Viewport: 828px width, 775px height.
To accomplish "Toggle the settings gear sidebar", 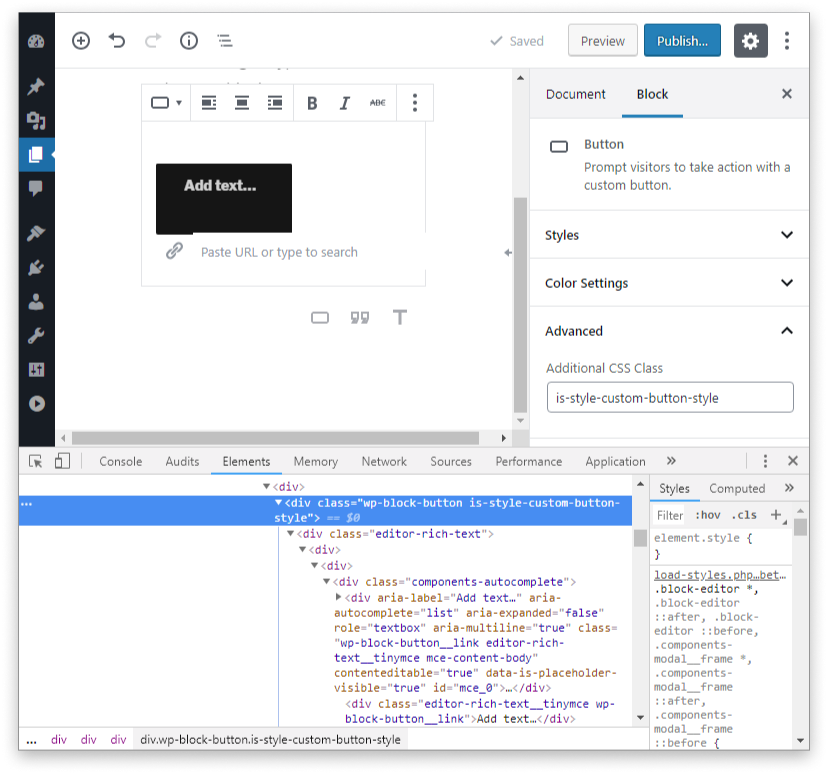I will click(x=750, y=41).
